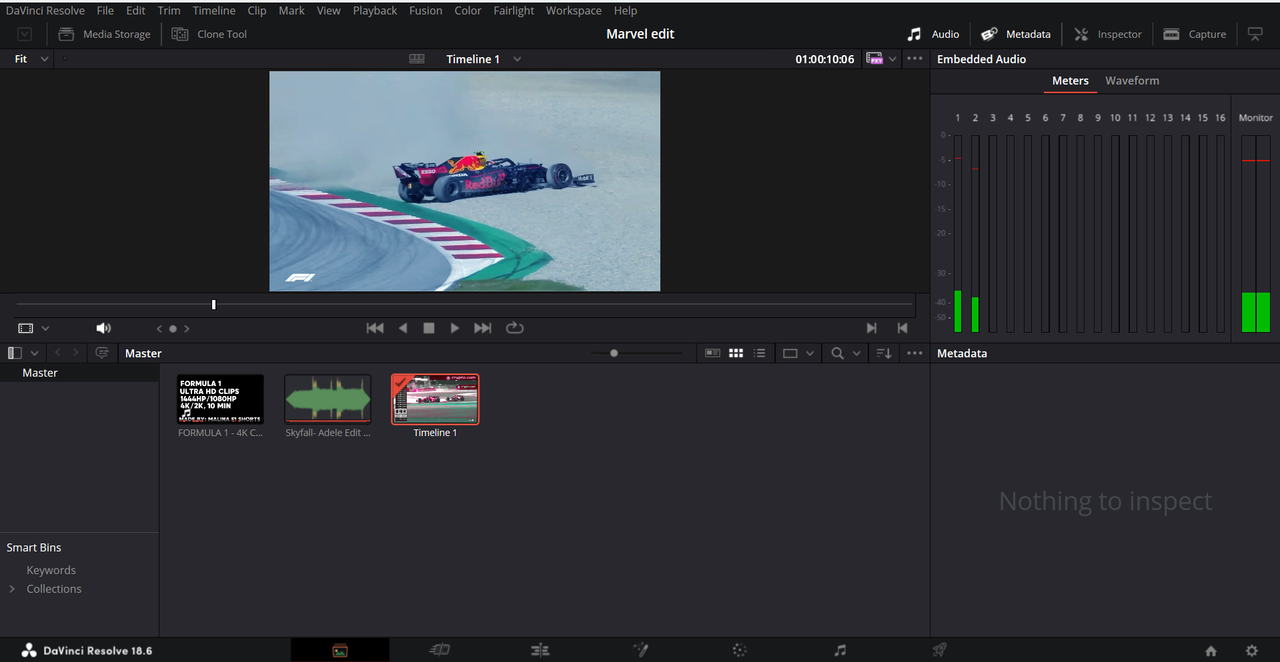Screen dimensions: 1280x662
Task: Click the video monitor icon at top right
Action: pos(1255,34)
